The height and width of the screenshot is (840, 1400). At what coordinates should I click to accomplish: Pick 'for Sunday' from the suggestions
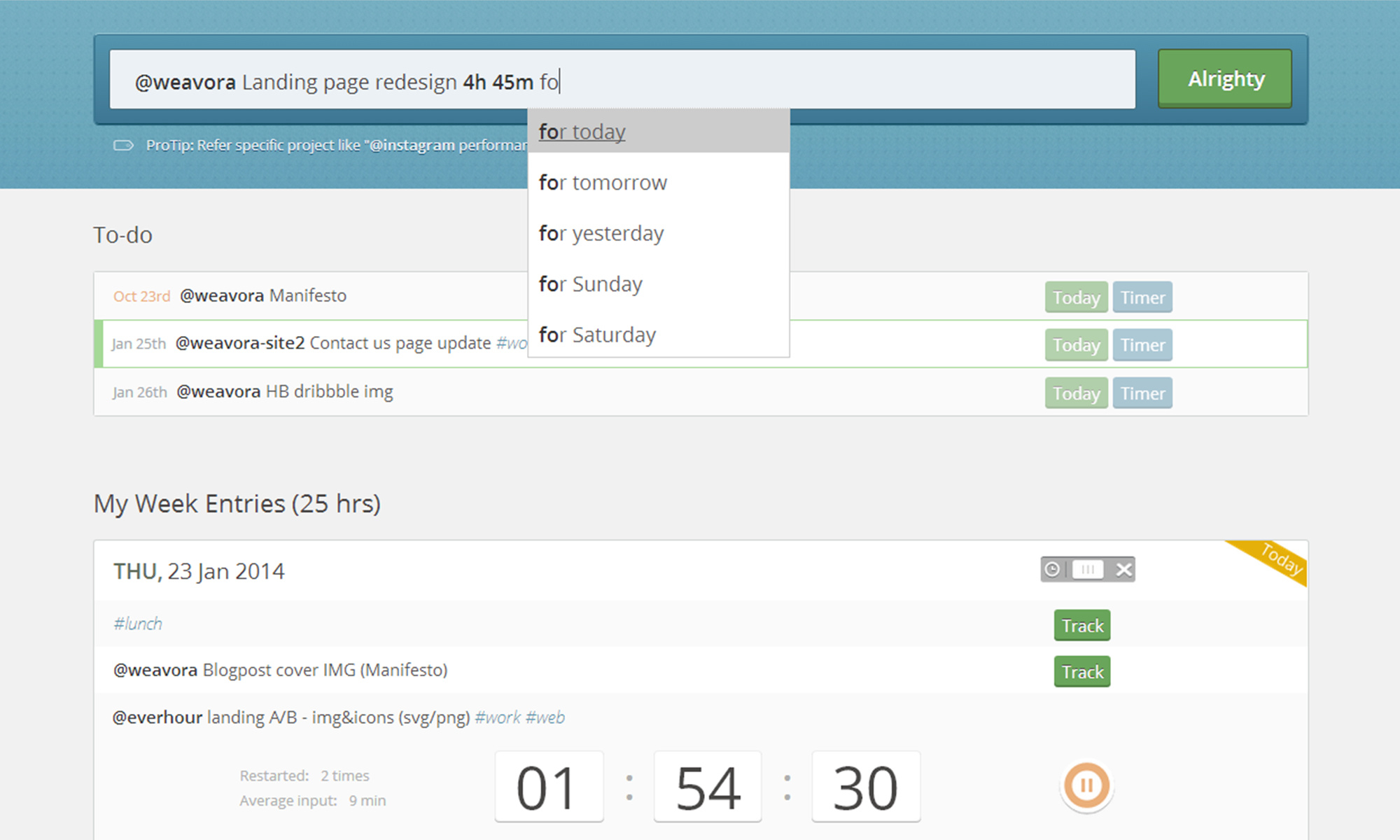point(590,284)
